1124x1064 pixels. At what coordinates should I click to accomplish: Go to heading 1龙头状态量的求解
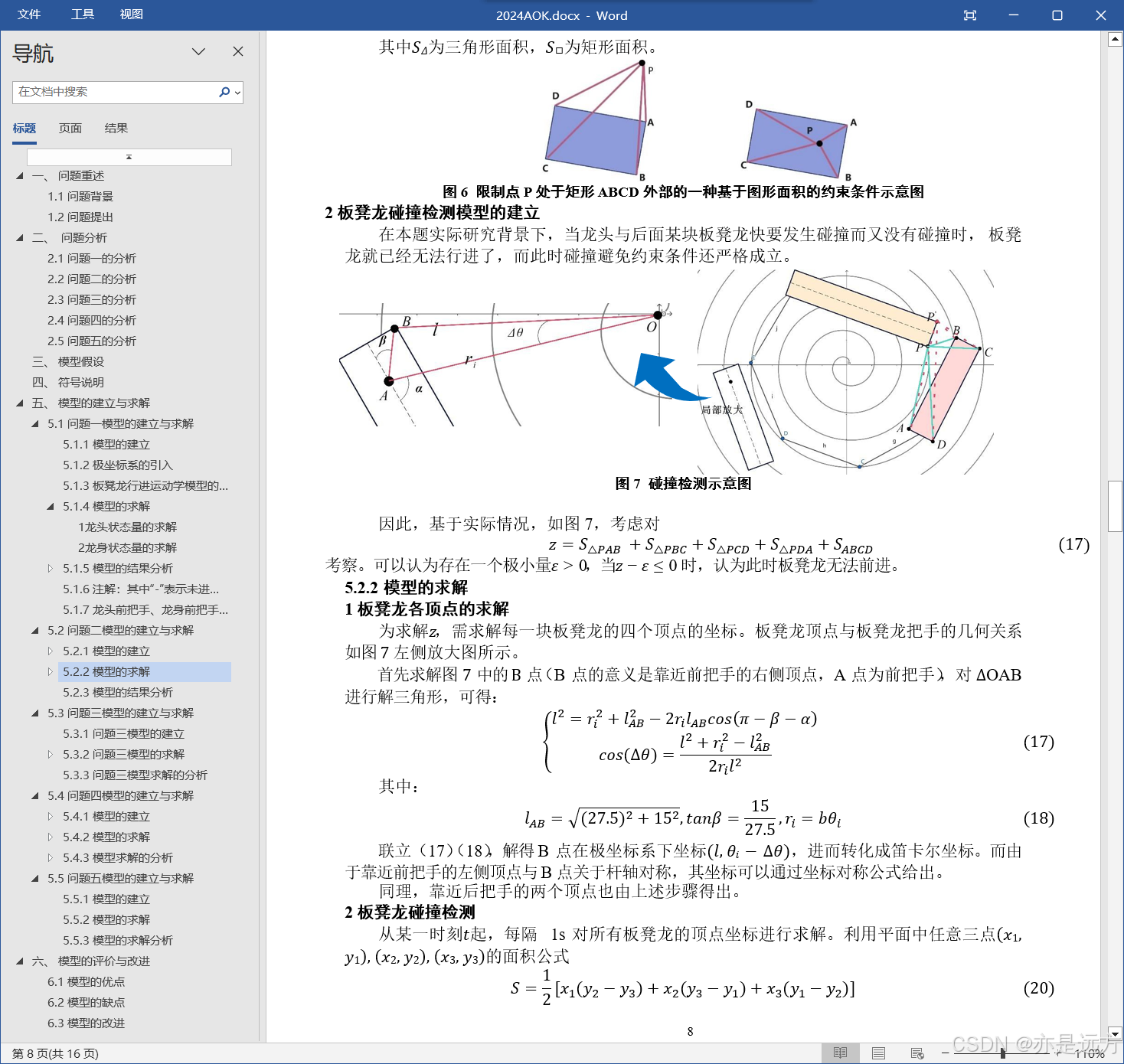tap(127, 527)
